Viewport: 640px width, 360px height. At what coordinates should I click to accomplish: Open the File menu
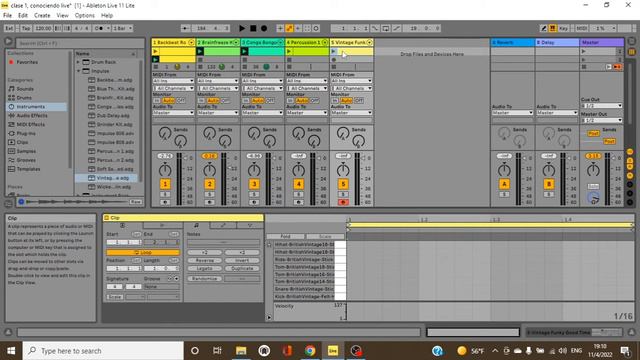(x=7, y=16)
